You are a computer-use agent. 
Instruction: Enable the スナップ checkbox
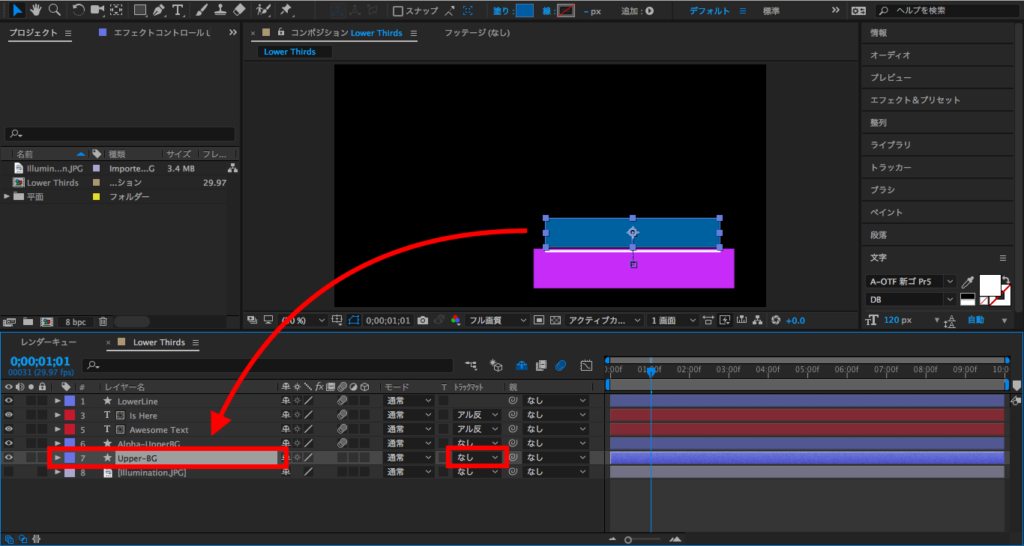pyautogui.click(x=398, y=11)
